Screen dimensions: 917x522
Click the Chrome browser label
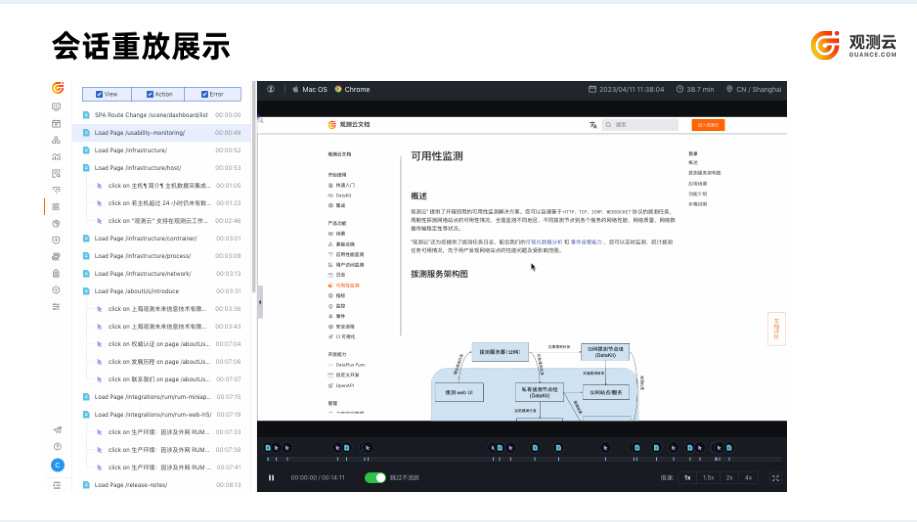click(x=357, y=89)
